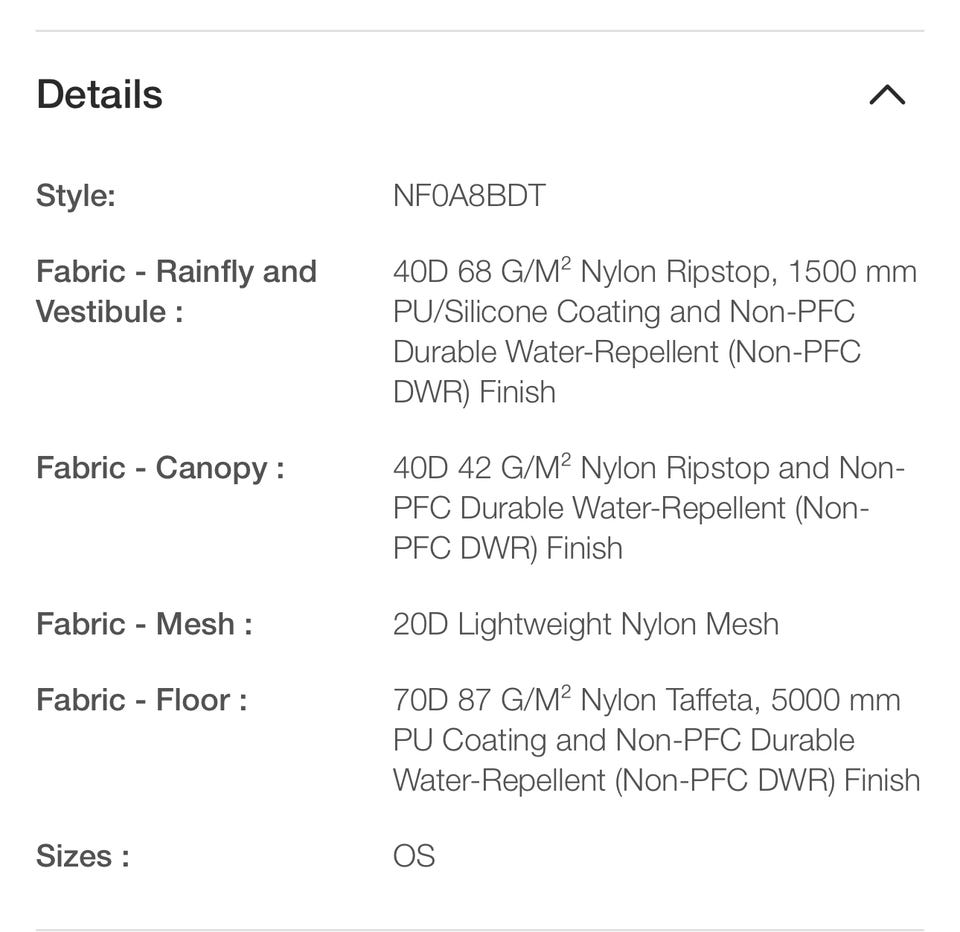Screen dimensions: 960x932
Task: Click the "20D Lightweight Nylon Mesh" value
Action: pos(585,624)
